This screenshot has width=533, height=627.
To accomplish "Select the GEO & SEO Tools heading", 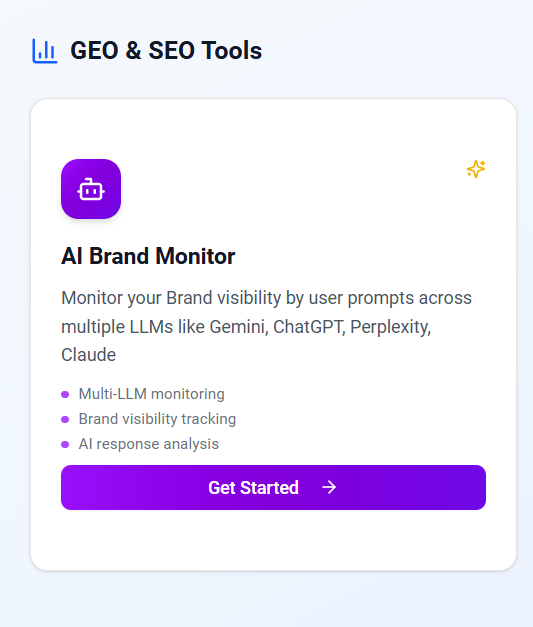I will tap(166, 50).
